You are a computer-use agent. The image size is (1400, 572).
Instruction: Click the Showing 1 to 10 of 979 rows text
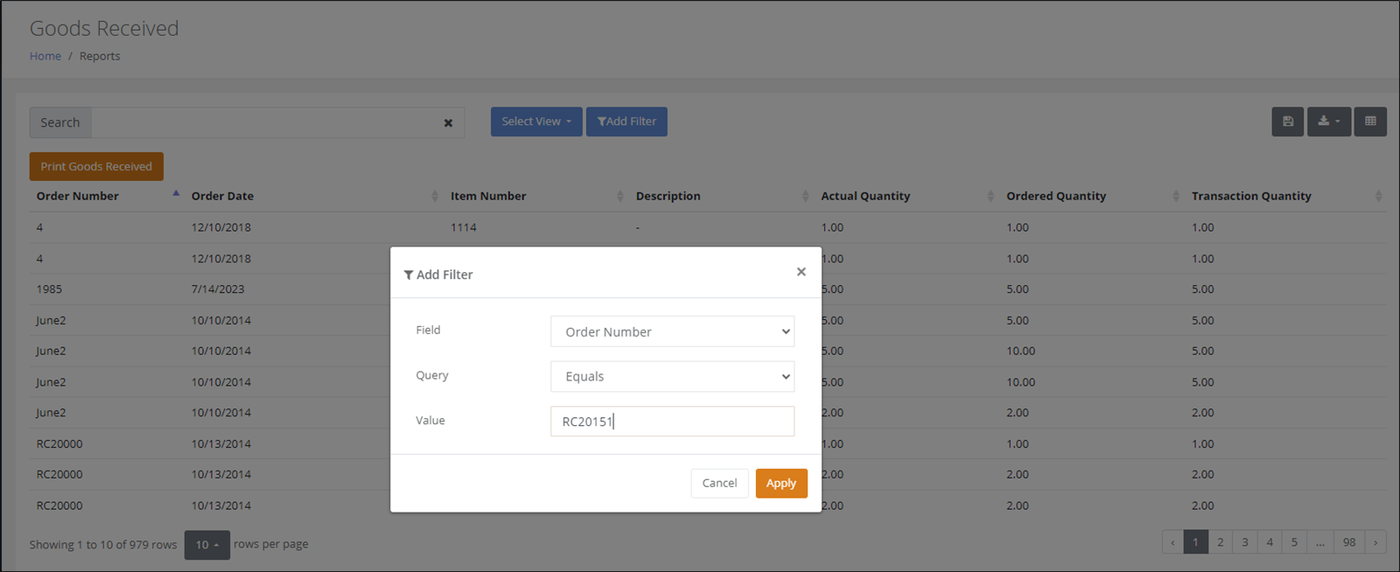103,545
